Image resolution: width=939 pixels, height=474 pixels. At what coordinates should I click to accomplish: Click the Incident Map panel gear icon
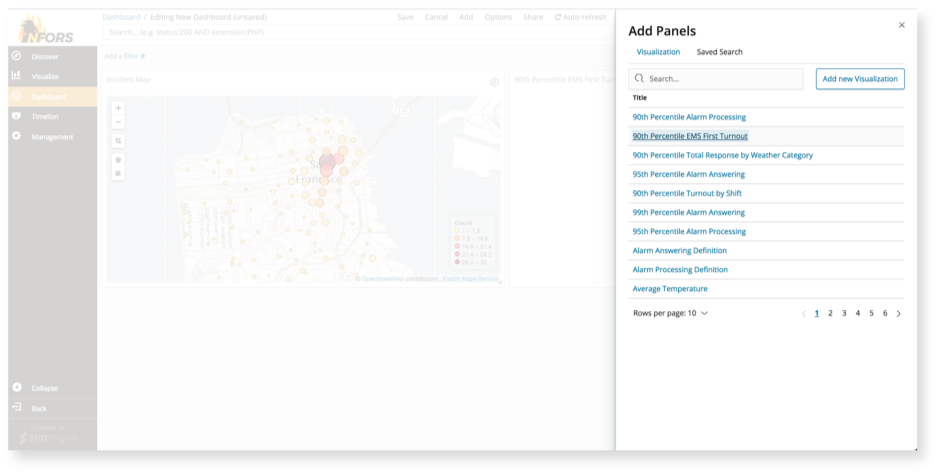point(494,82)
